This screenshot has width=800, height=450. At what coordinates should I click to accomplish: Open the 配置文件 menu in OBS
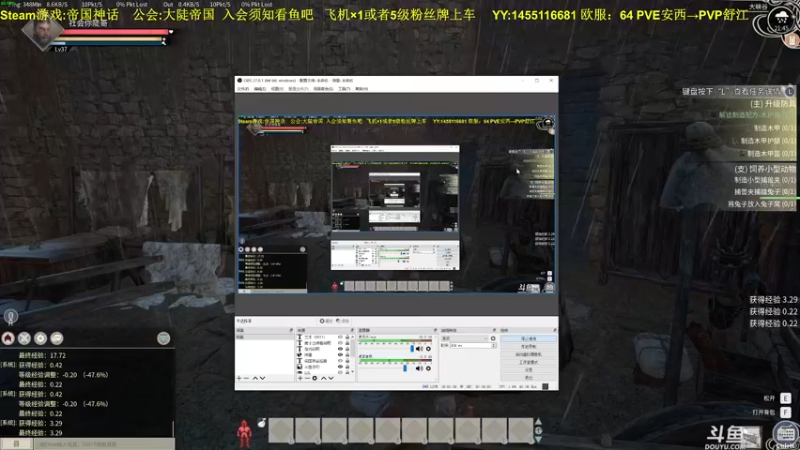298,89
